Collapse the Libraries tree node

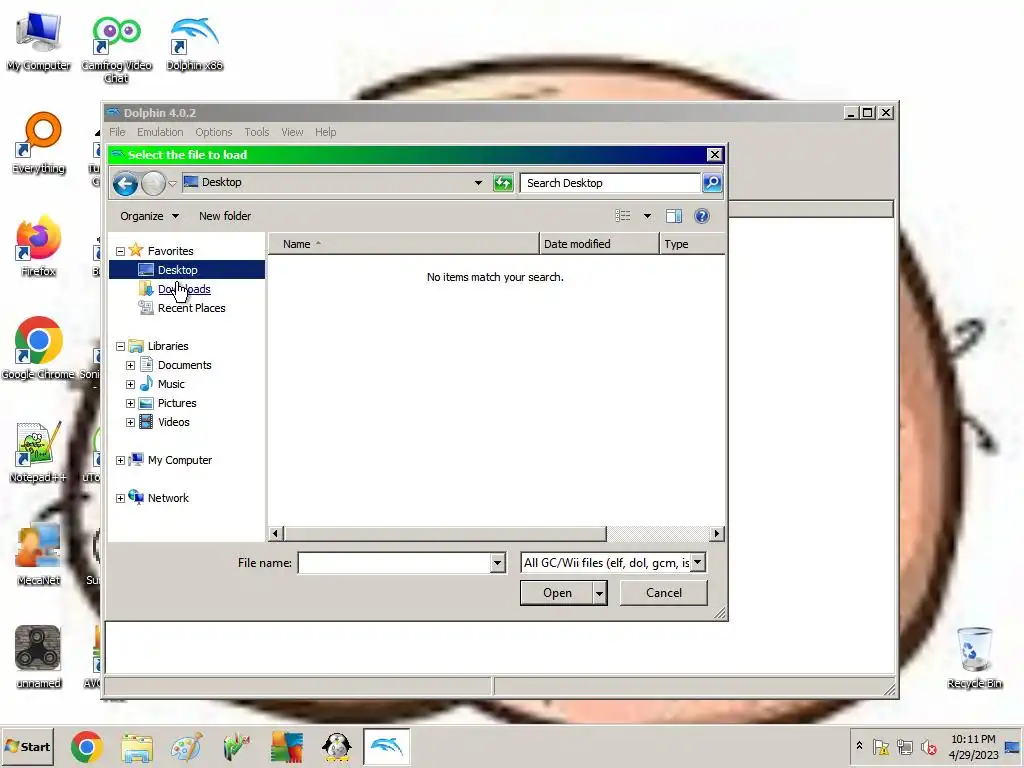[120, 347]
